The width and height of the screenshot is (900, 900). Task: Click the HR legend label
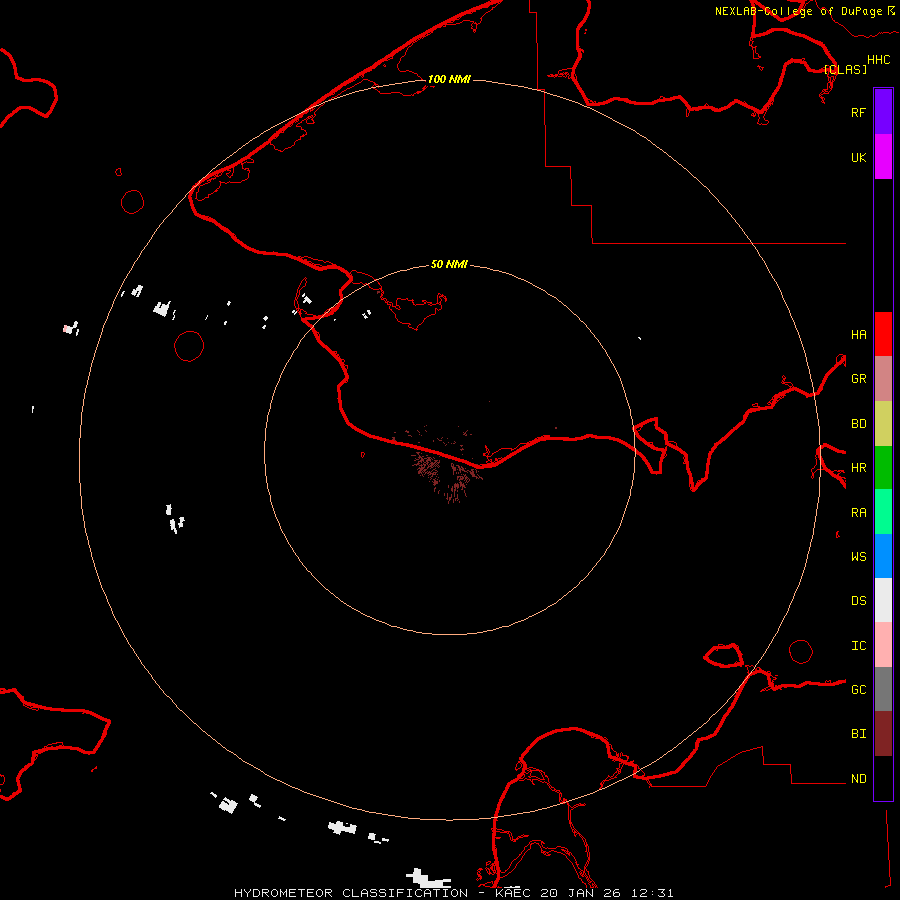tap(858, 467)
